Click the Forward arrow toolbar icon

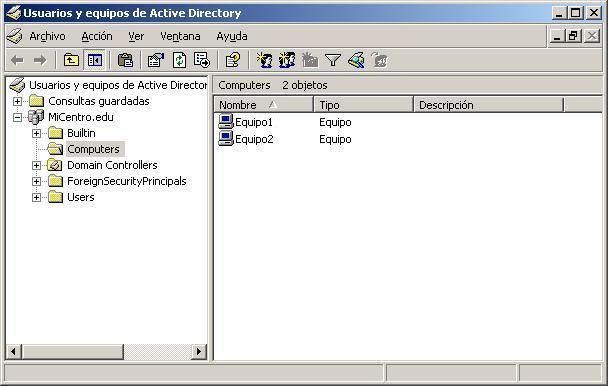tap(40, 60)
